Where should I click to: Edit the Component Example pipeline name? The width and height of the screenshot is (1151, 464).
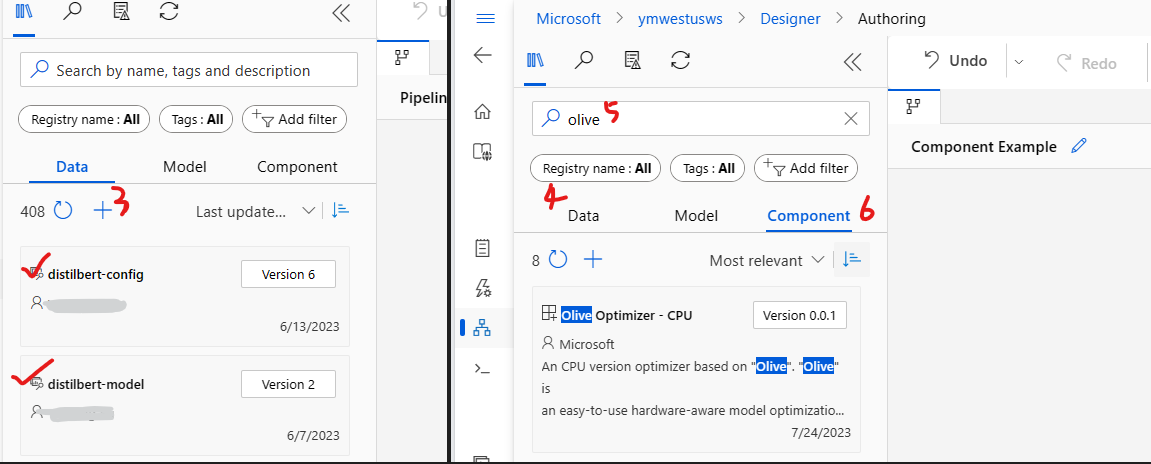[1078, 146]
